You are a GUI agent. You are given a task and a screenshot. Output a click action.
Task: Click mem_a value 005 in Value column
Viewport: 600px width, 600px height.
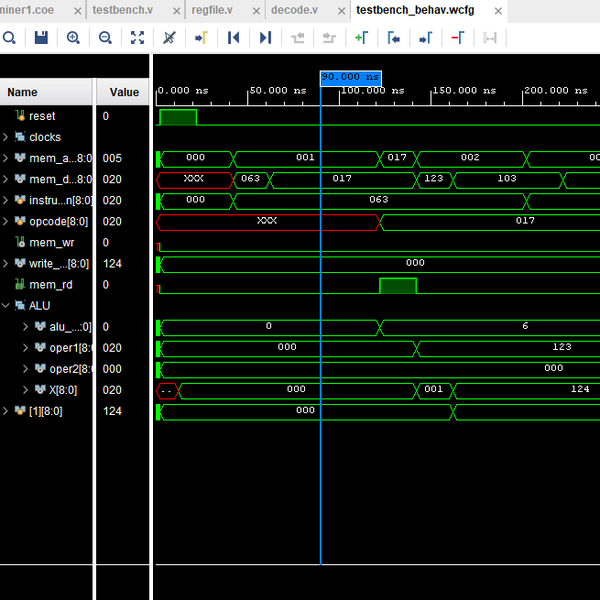pyautogui.click(x=112, y=158)
